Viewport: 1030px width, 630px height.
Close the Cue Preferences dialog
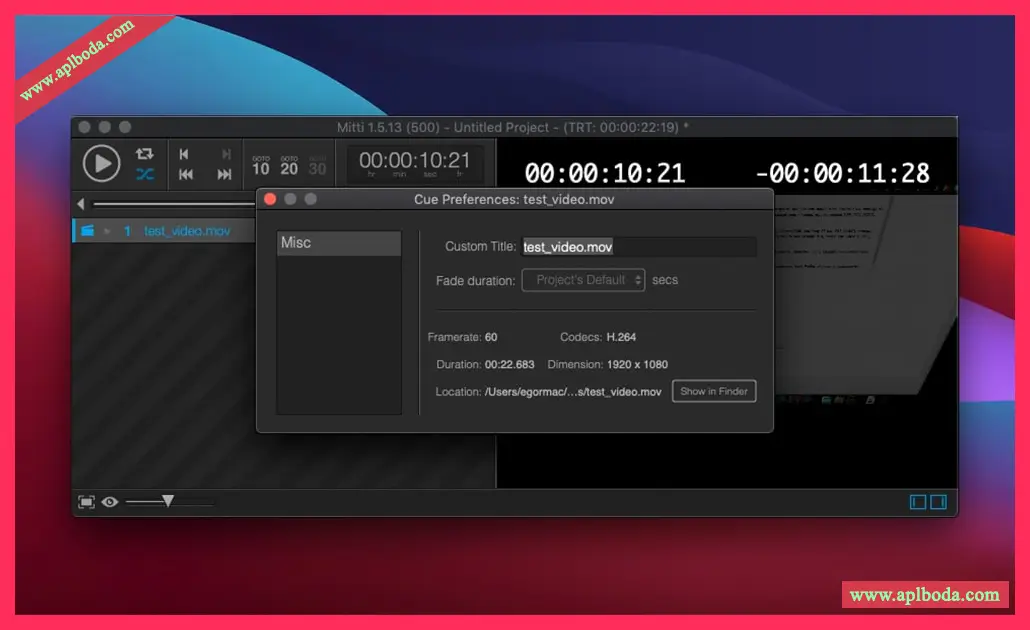[x=270, y=199]
